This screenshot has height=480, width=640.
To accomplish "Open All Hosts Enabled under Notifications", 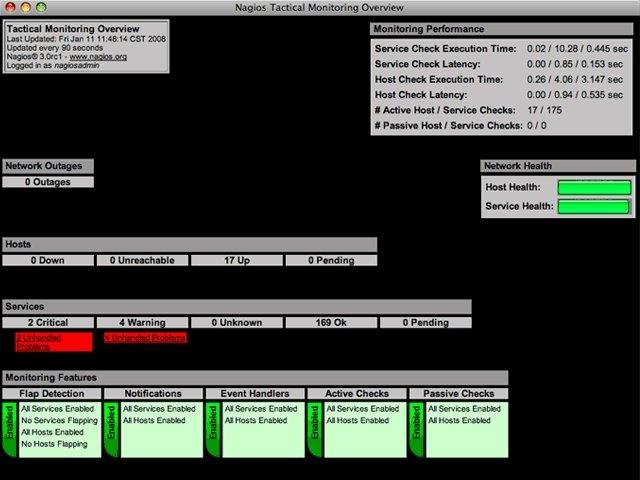I will point(154,420).
